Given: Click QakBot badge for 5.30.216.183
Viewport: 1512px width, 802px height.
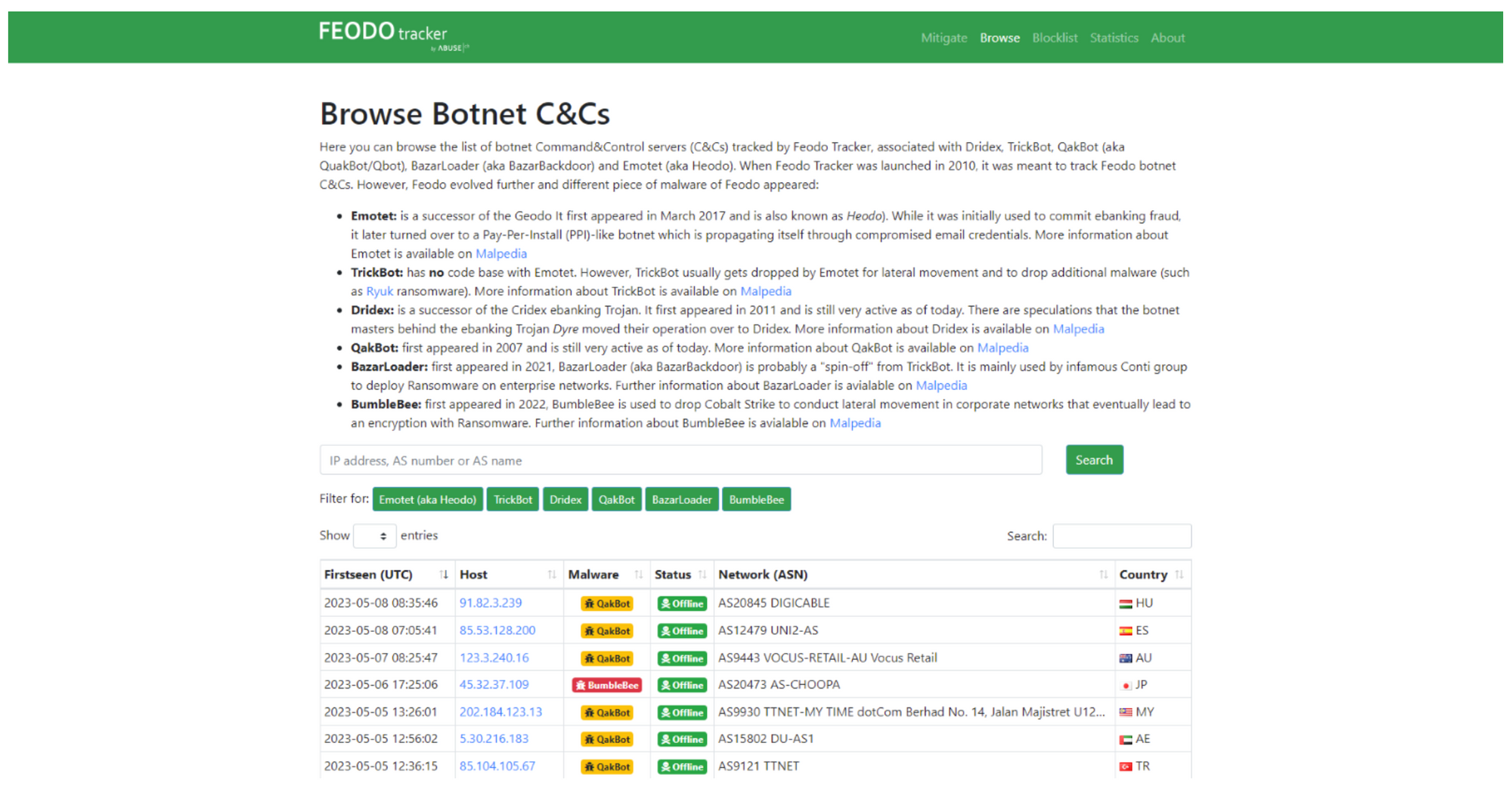Looking at the screenshot, I should [x=607, y=739].
